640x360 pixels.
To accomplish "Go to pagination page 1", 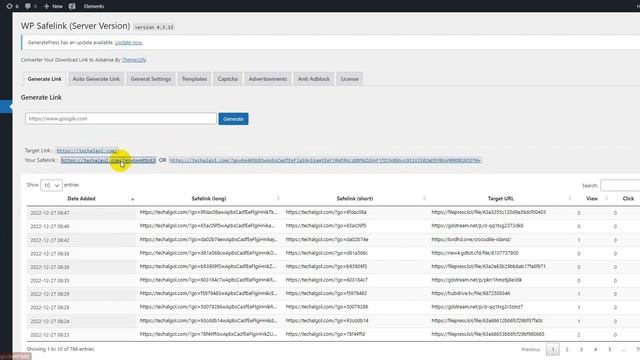I will click(x=553, y=349).
